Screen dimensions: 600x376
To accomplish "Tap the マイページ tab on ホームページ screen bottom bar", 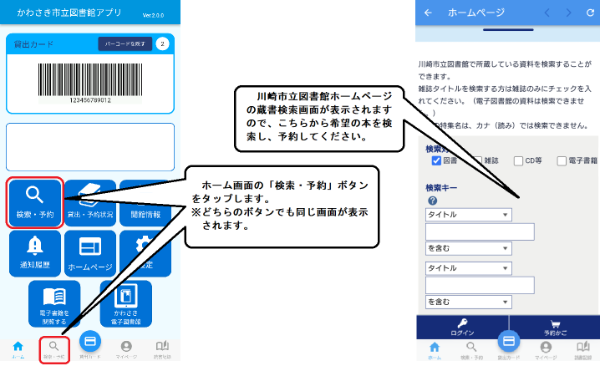I will pos(546,350).
